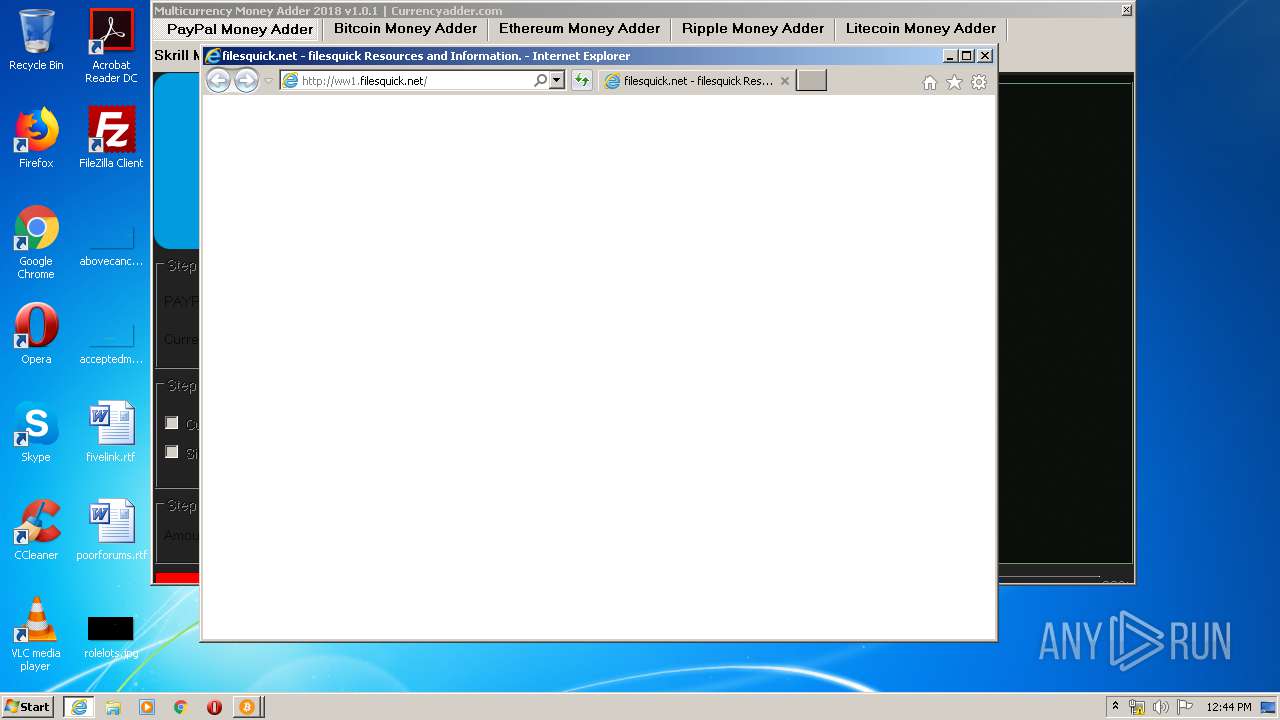This screenshot has width=1280, height=720.
Task: Launch Skype from the desktop
Action: [x=36, y=432]
